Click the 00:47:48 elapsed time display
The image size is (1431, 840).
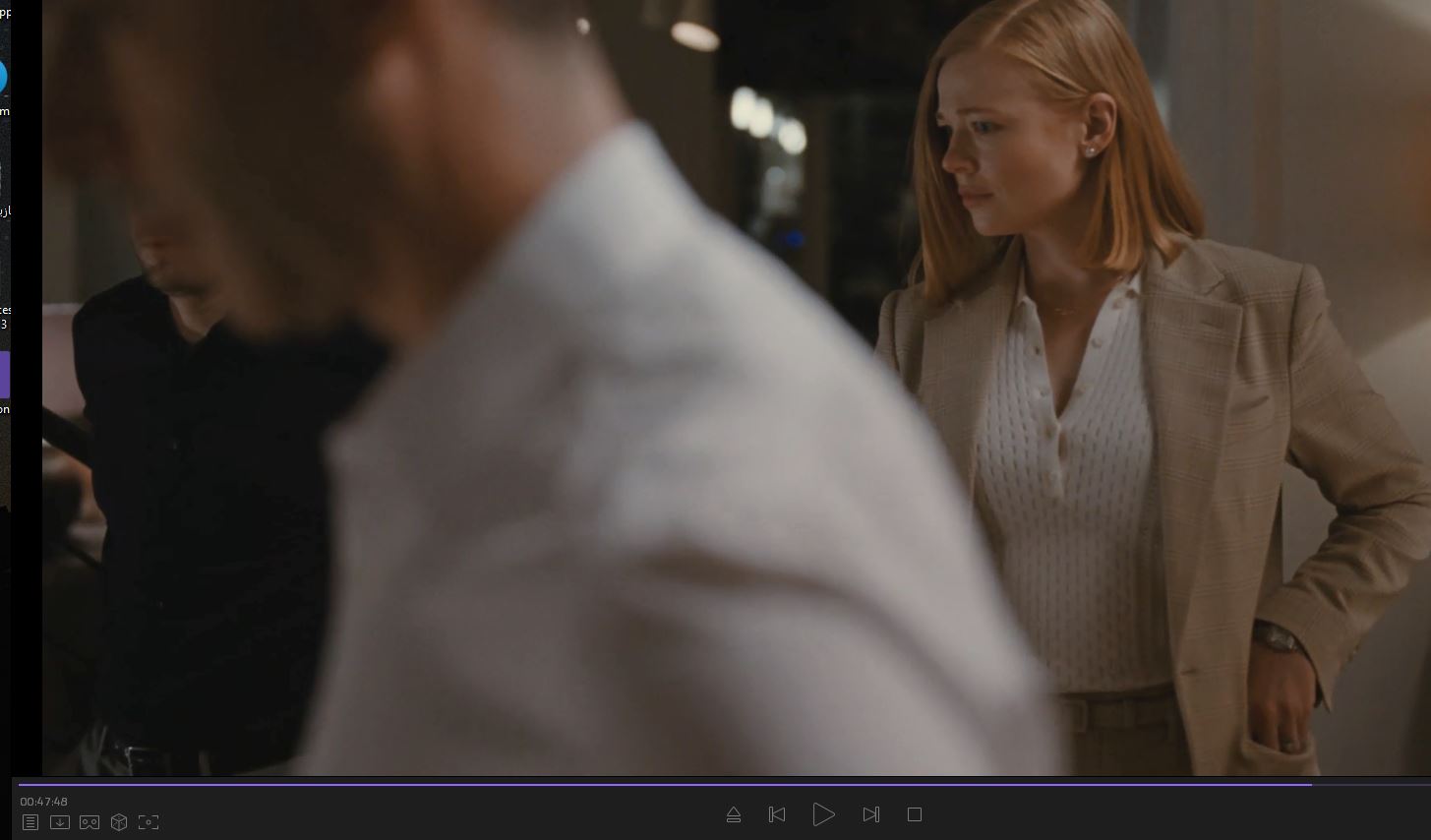(44, 802)
